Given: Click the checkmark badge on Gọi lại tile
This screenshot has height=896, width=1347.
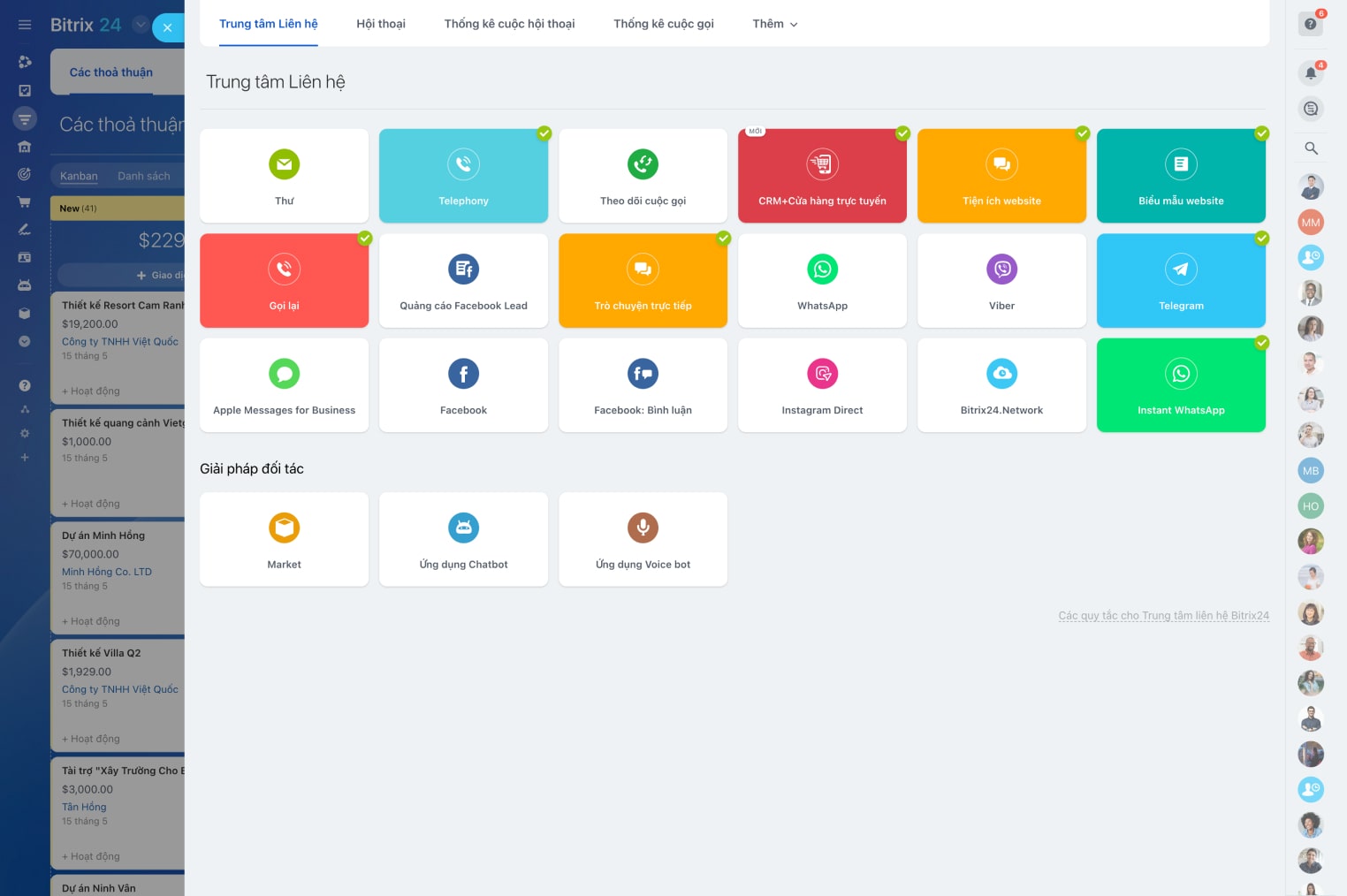Looking at the screenshot, I should (x=365, y=239).
